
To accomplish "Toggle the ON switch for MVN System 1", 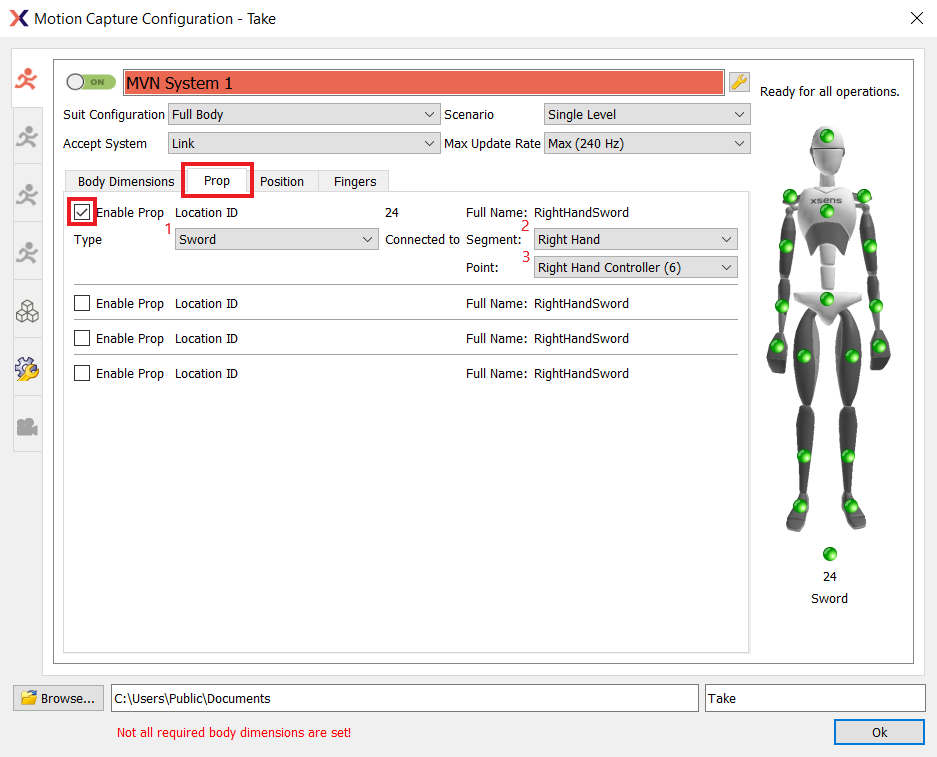I will [x=91, y=82].
